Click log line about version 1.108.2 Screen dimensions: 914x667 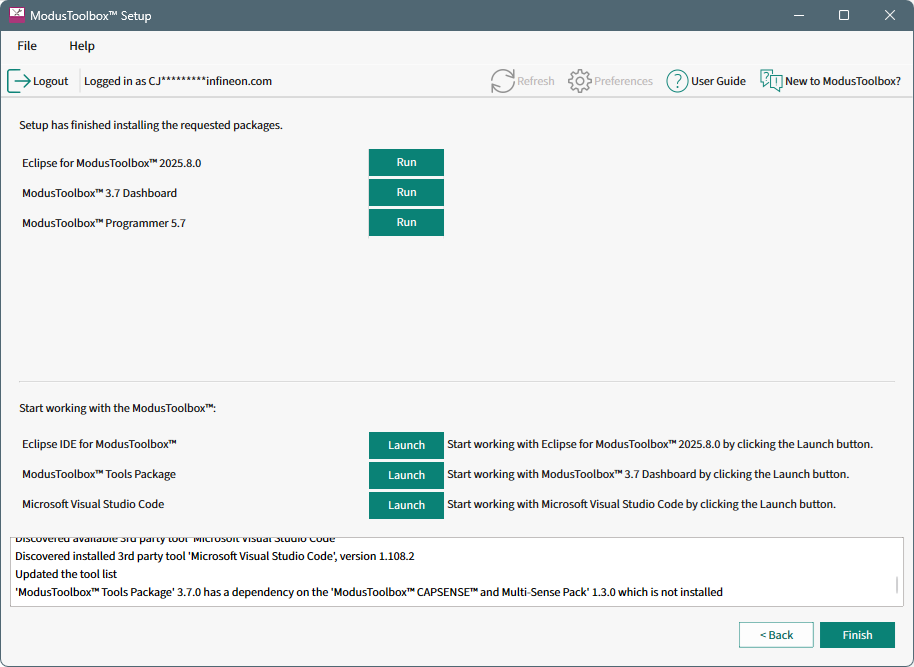click(215, 556)
